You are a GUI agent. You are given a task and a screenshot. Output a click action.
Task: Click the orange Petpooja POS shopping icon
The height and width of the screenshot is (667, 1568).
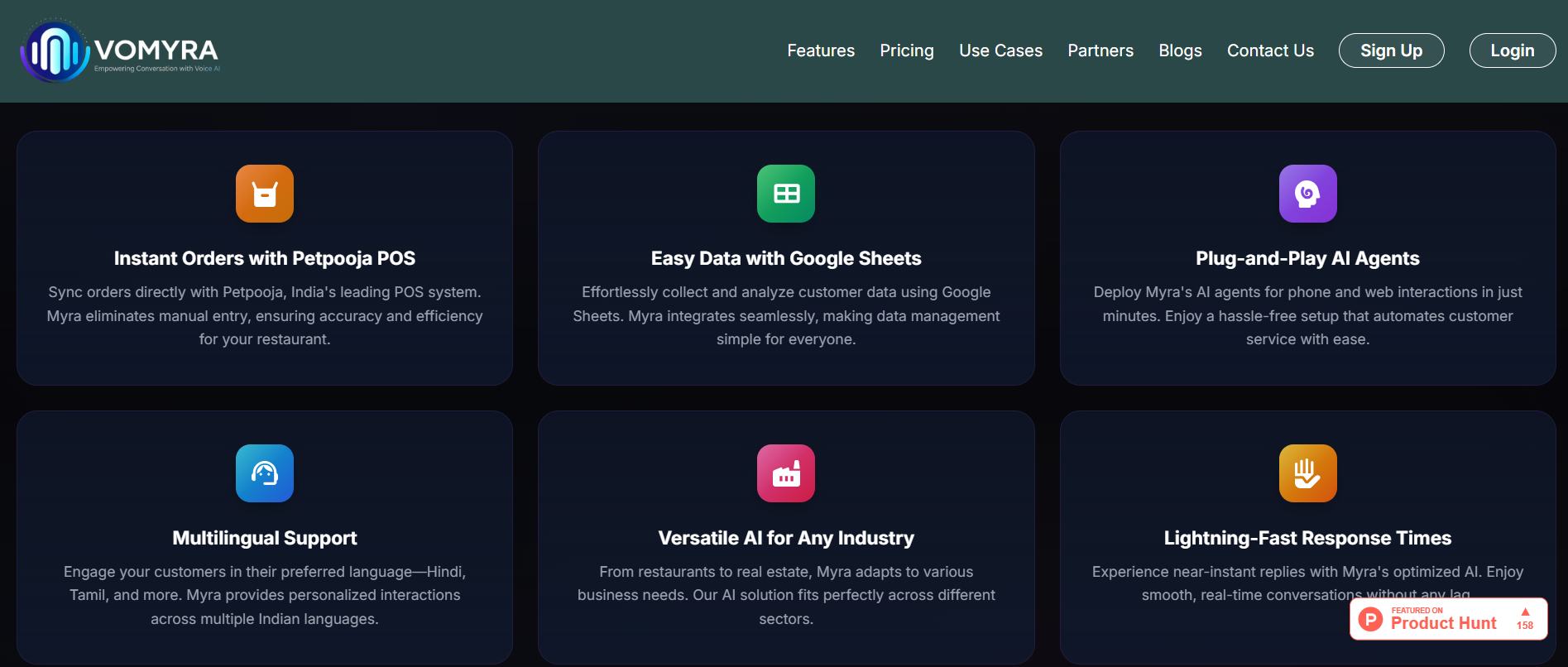pyautogui.click(x=265, y=194)
